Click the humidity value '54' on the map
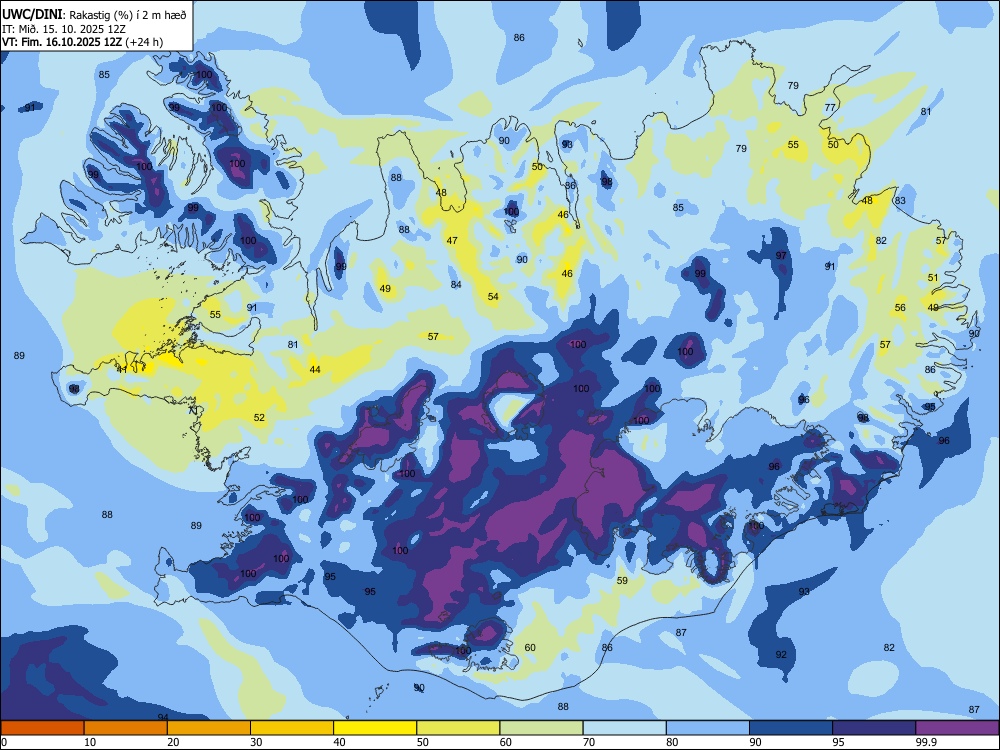 [x=493, y=297]
